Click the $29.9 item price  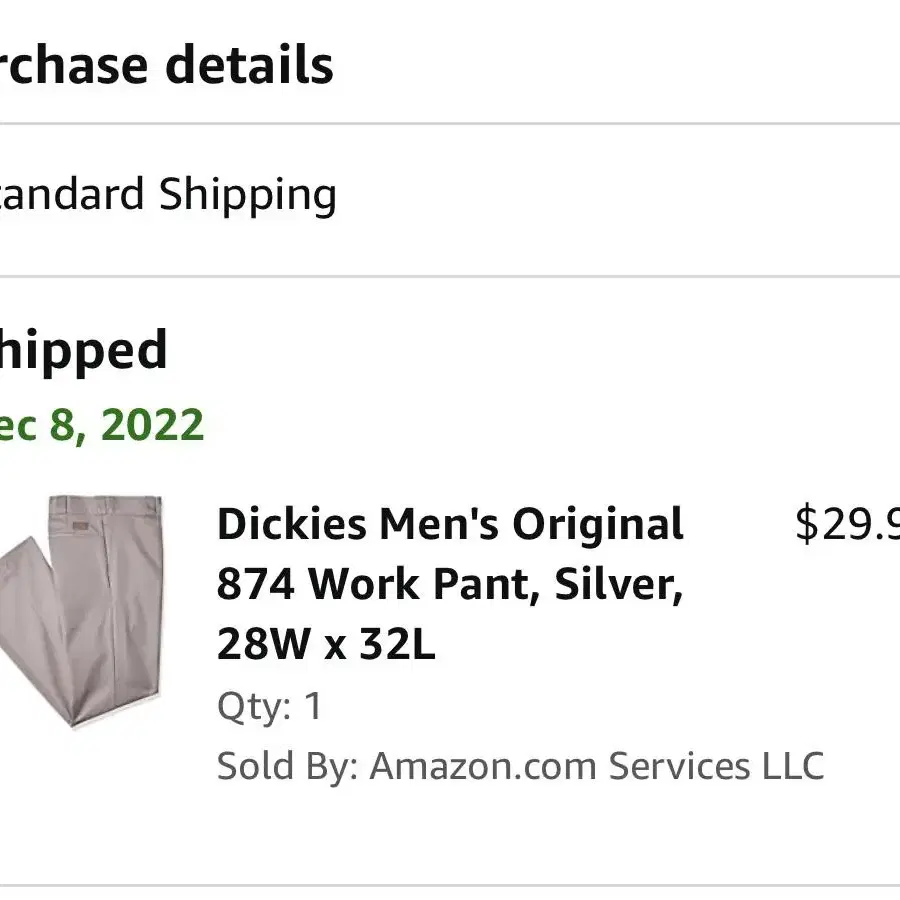[x=847, y=523]
